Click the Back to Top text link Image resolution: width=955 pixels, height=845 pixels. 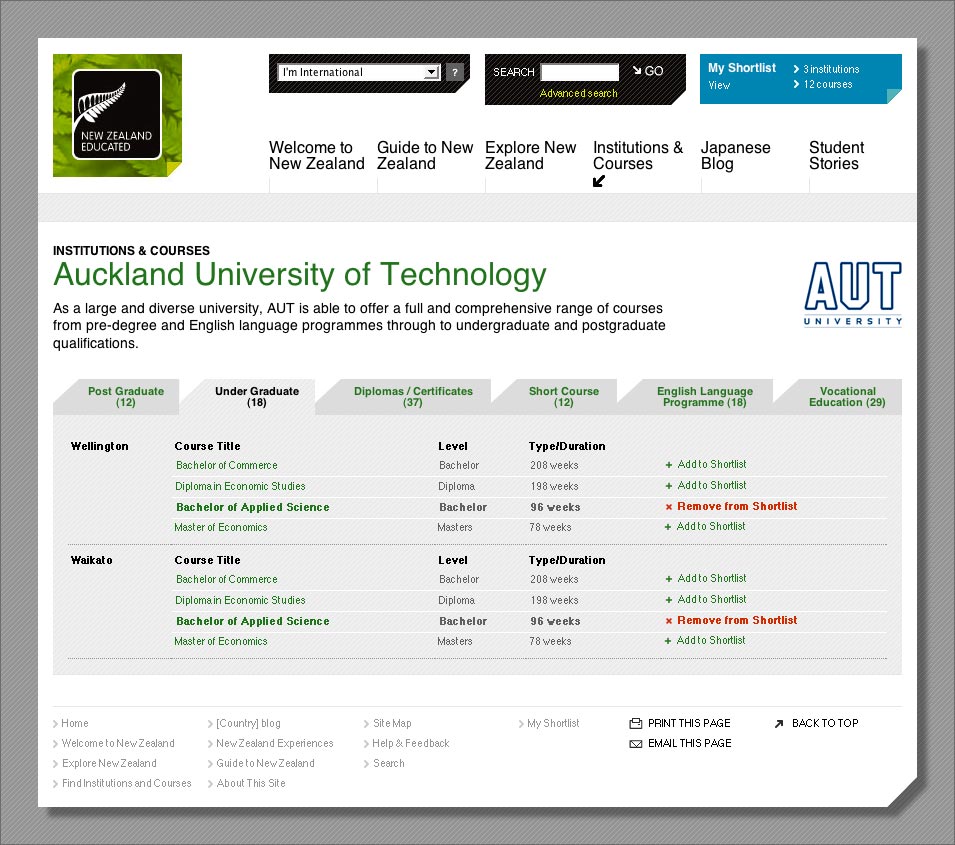[825, 723]
